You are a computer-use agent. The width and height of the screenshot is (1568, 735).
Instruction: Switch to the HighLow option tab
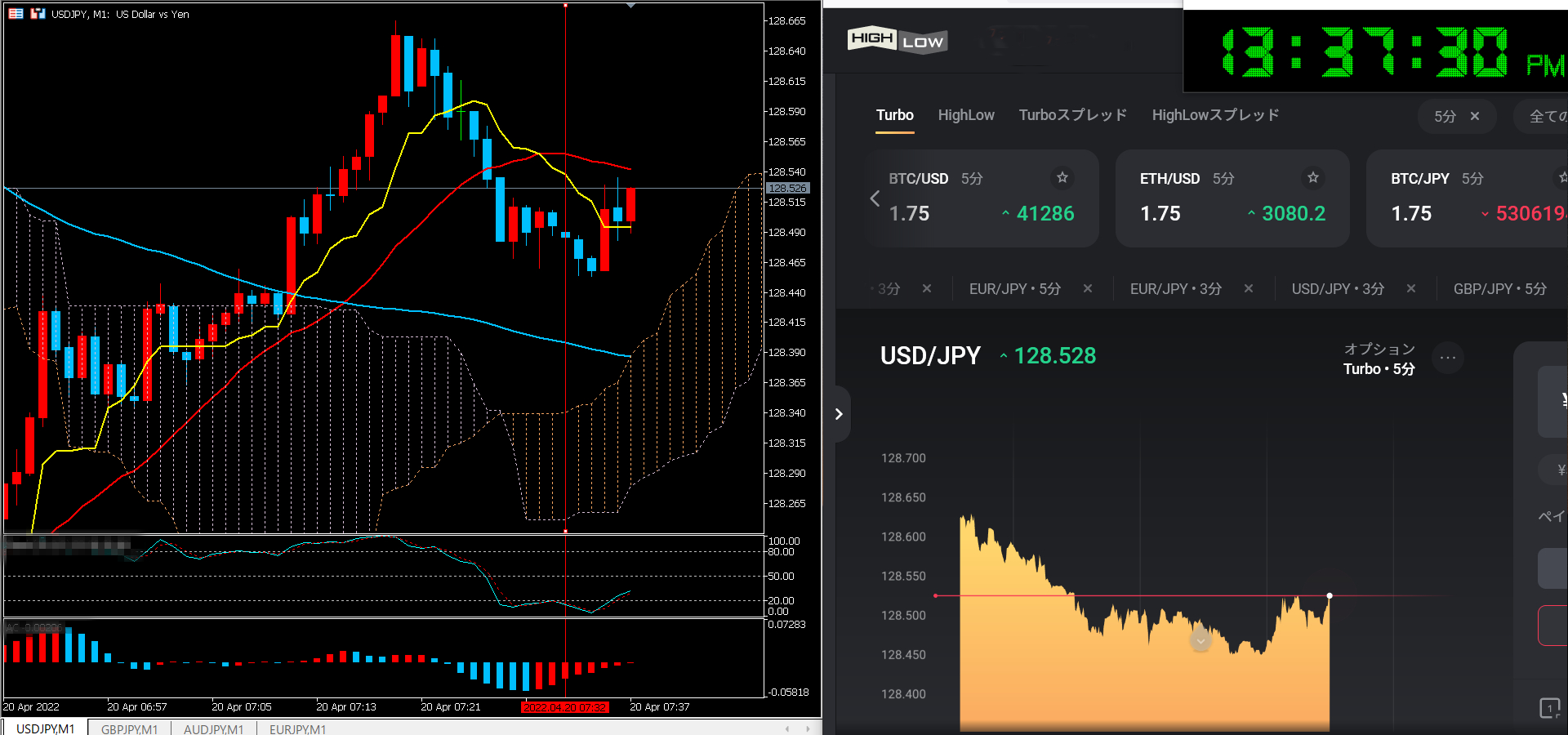click(965, 115)
